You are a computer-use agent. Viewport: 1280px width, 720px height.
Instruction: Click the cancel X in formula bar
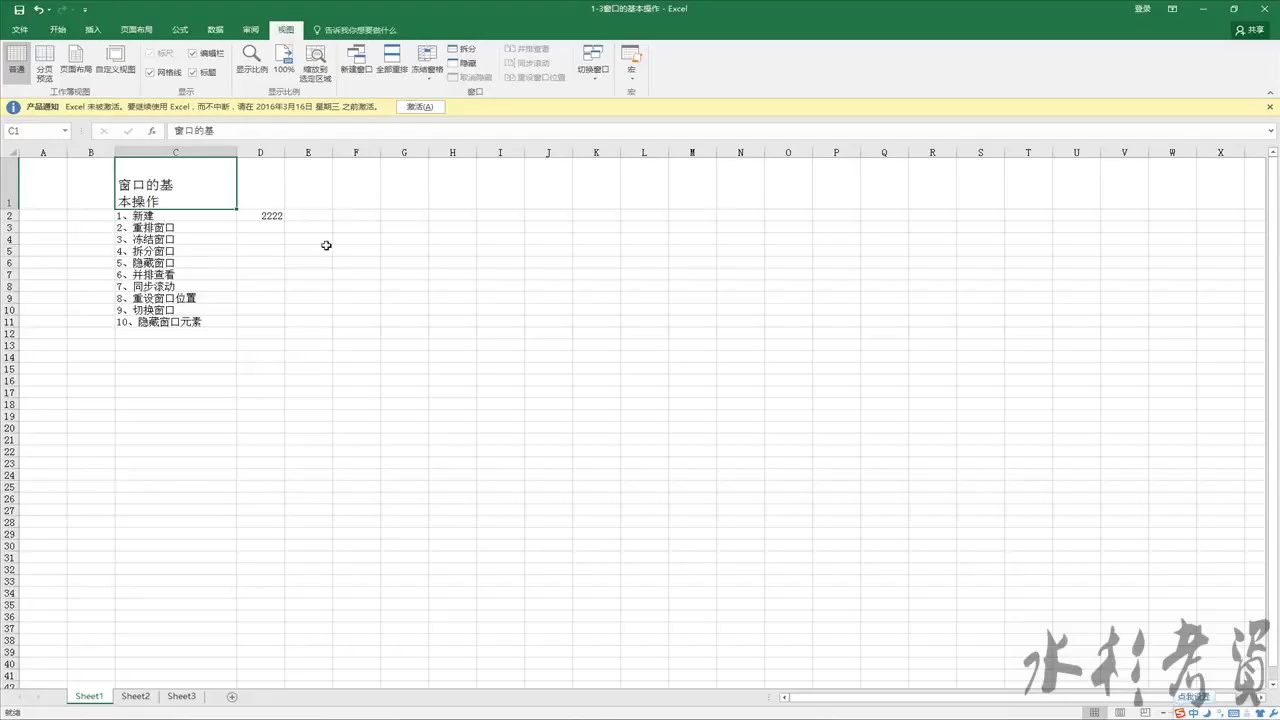click(x=103, y=131)
